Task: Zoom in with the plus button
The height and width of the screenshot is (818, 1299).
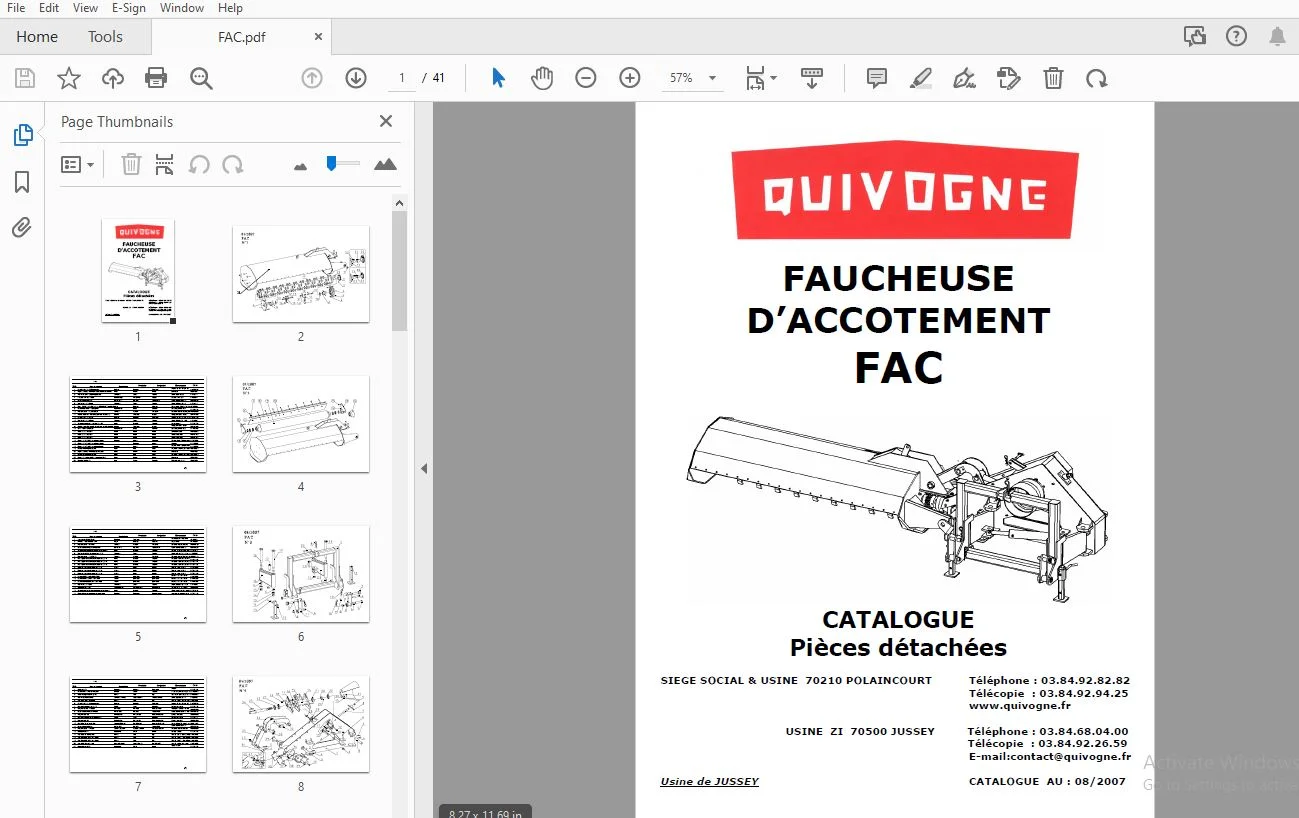Action: pyautogui.click(x=630, y=78)
